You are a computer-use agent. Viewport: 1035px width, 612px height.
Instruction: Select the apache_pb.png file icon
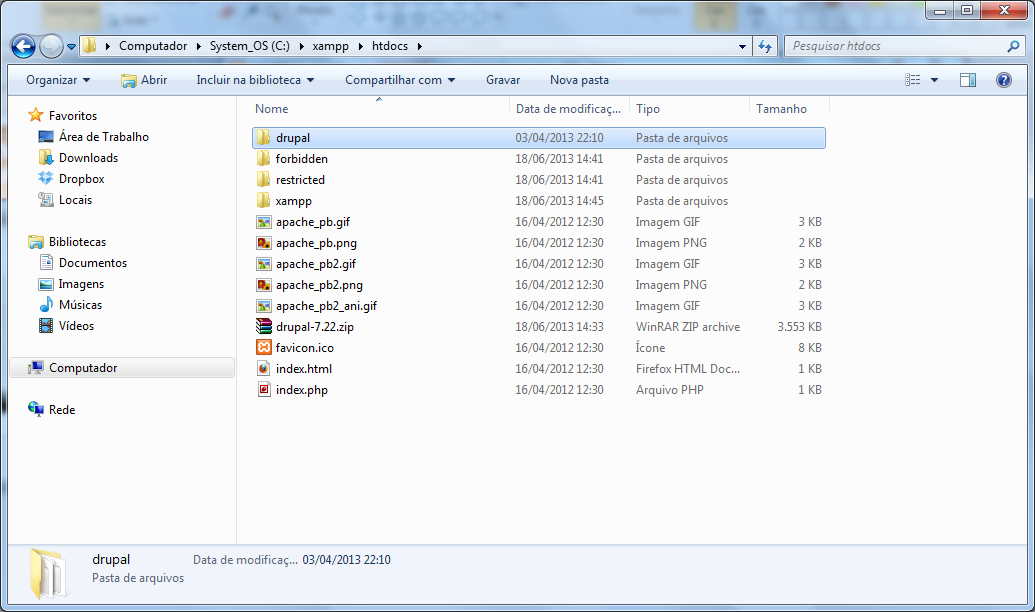click(x=263, y=243)
